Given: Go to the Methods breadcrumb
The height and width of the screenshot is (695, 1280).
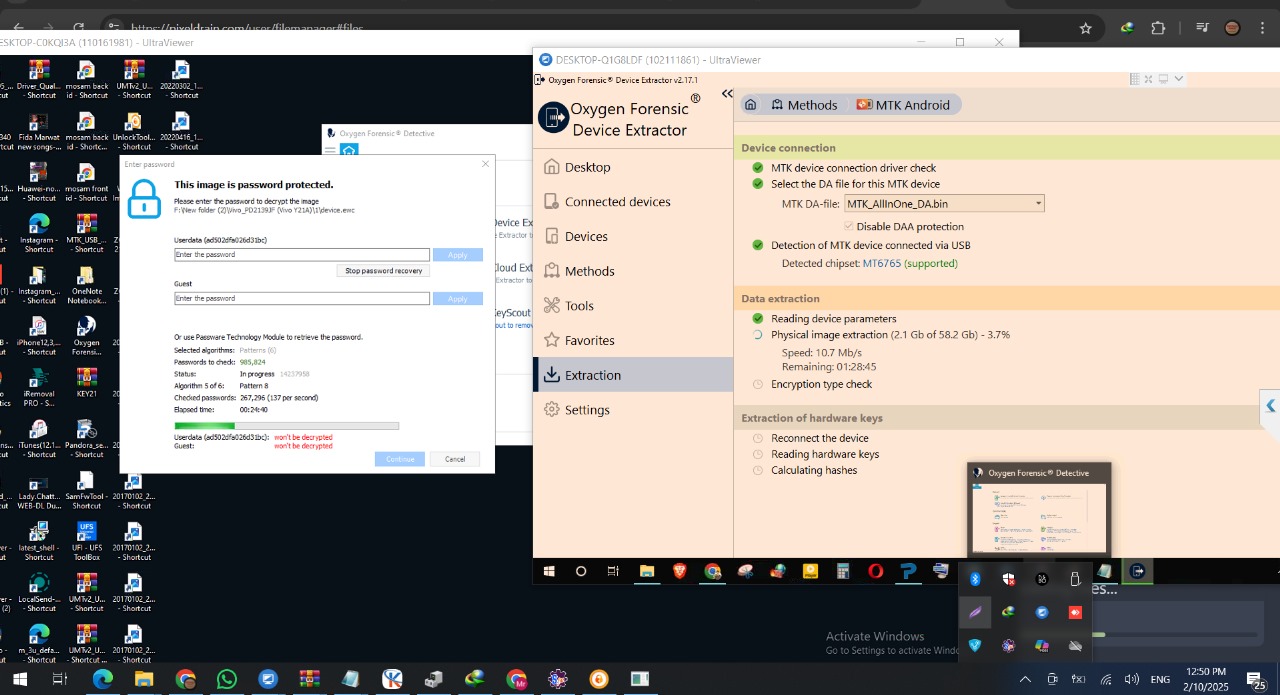Looking at the screenshot, I should [804, 105].
